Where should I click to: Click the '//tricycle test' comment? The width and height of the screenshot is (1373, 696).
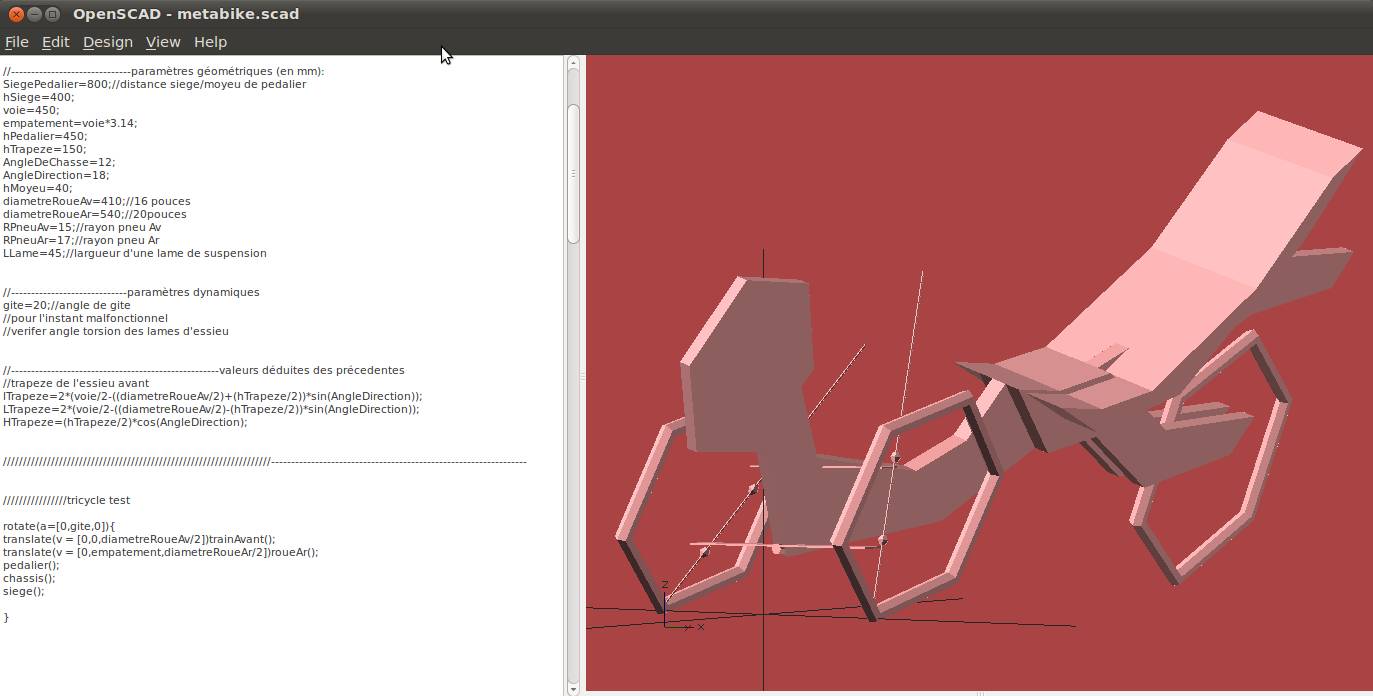pos(66,500)
